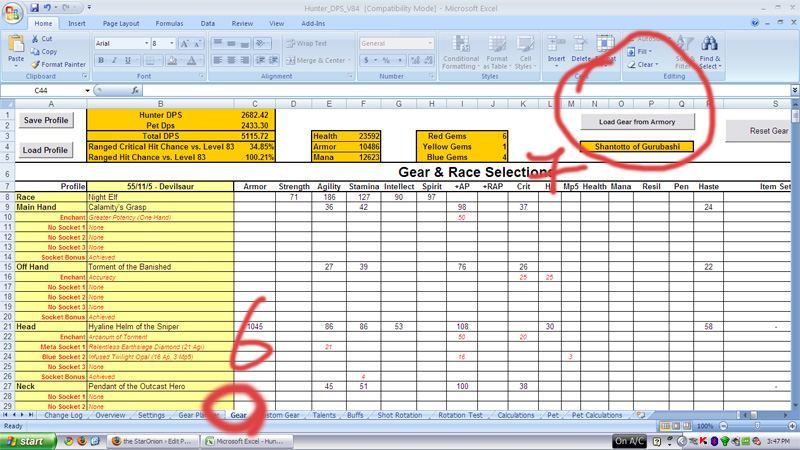The image size is (800, 450).
Task: Click the Insert Cells icon
Action: coord(556,44)
